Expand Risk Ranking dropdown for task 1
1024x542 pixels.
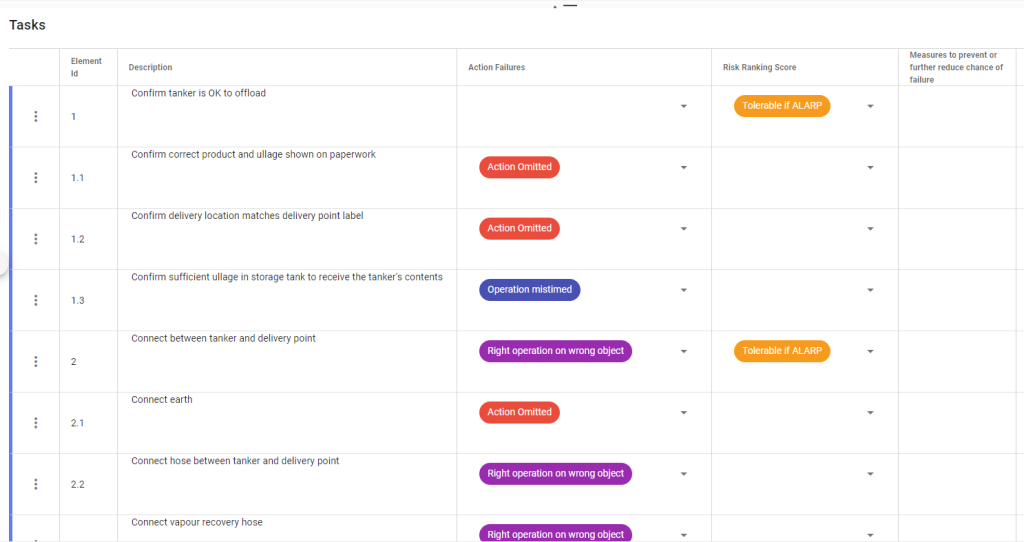870,106
